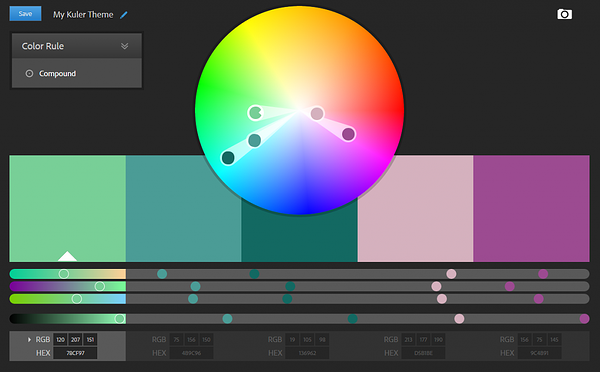Screen dimensions: 600x372
Task: Click the teal dot on the brightness slider track
Action: coord(227,318)
